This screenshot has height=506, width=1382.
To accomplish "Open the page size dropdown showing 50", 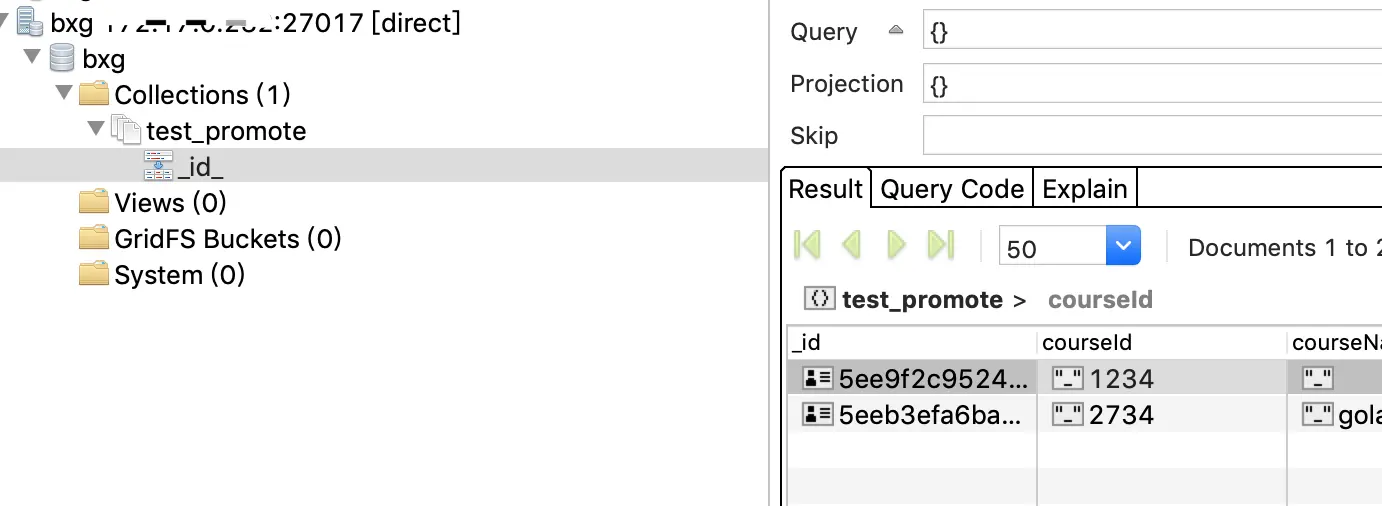I will (x=1123, y=246).
